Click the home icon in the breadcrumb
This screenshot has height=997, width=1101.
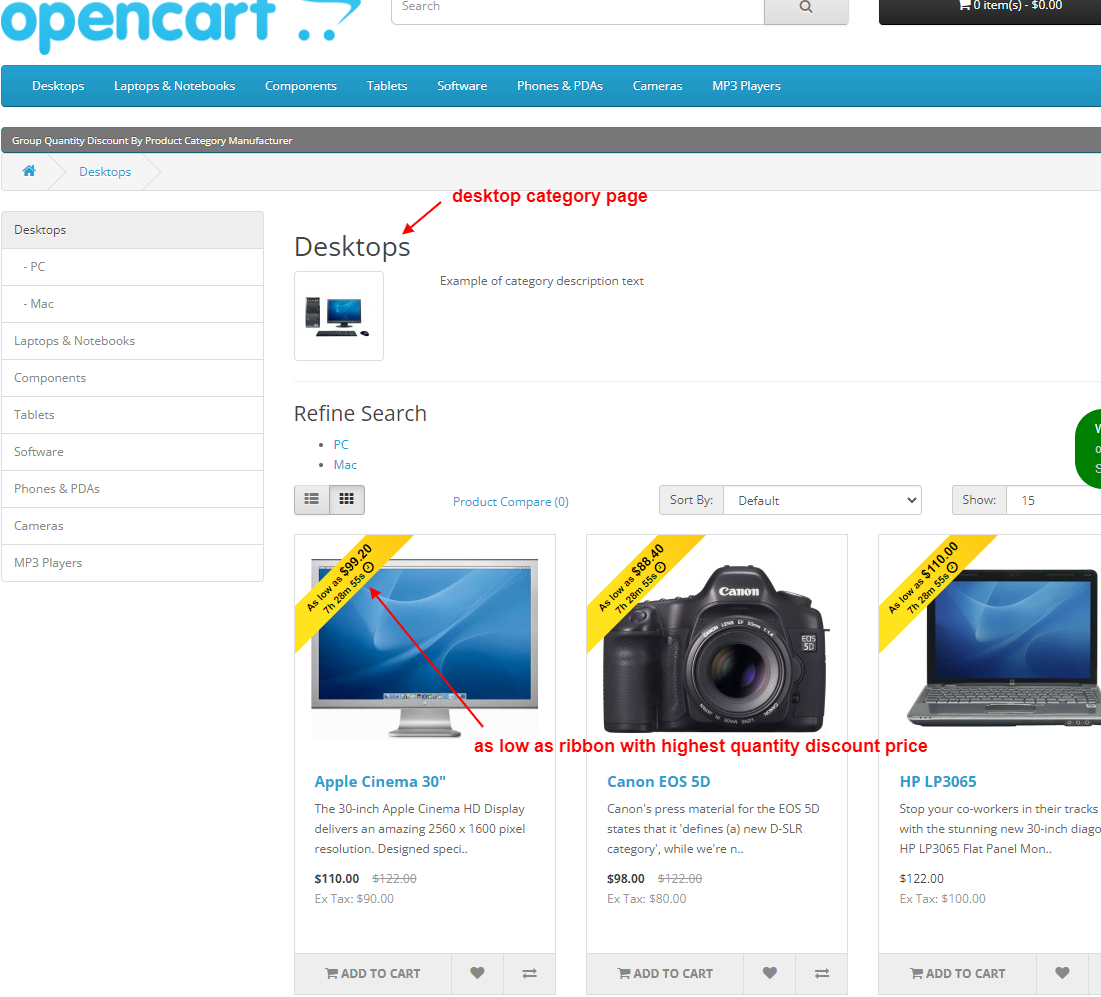(28, 171)
